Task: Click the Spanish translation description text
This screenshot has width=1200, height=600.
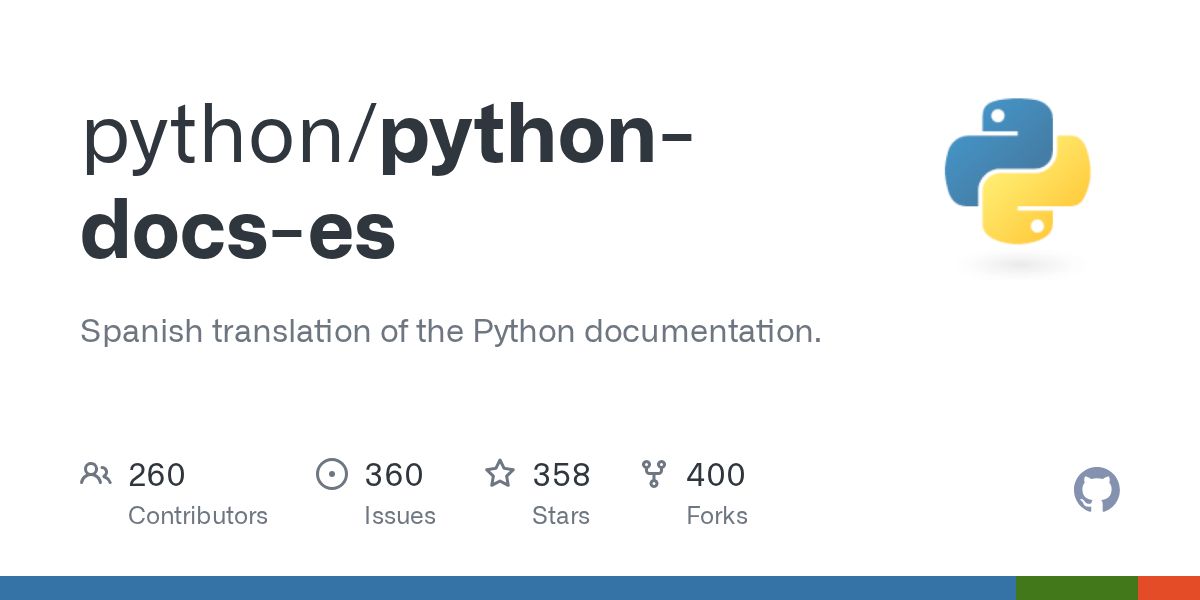Action: point(451,331)
